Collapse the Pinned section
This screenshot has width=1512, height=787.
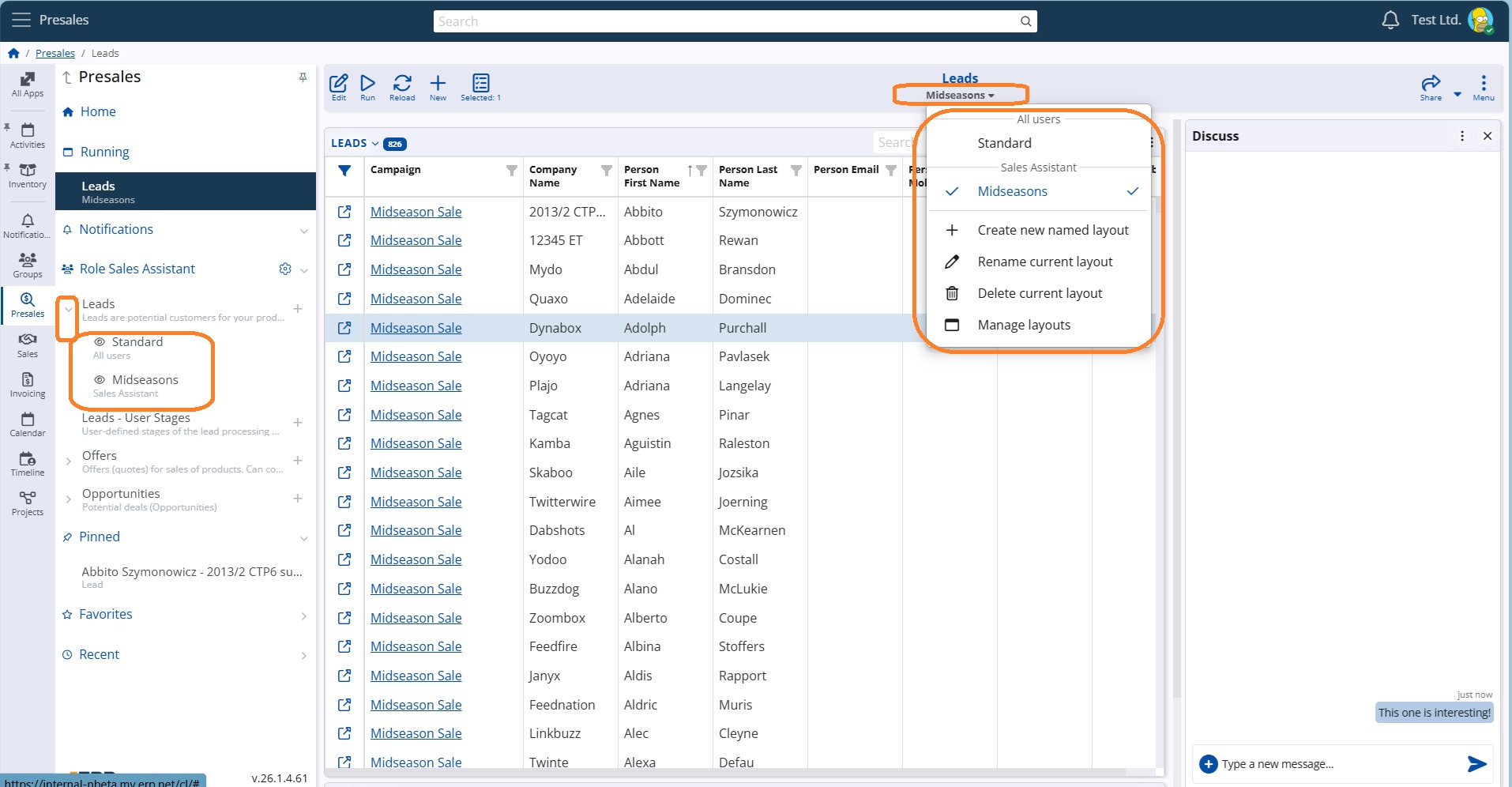(304, 538)
